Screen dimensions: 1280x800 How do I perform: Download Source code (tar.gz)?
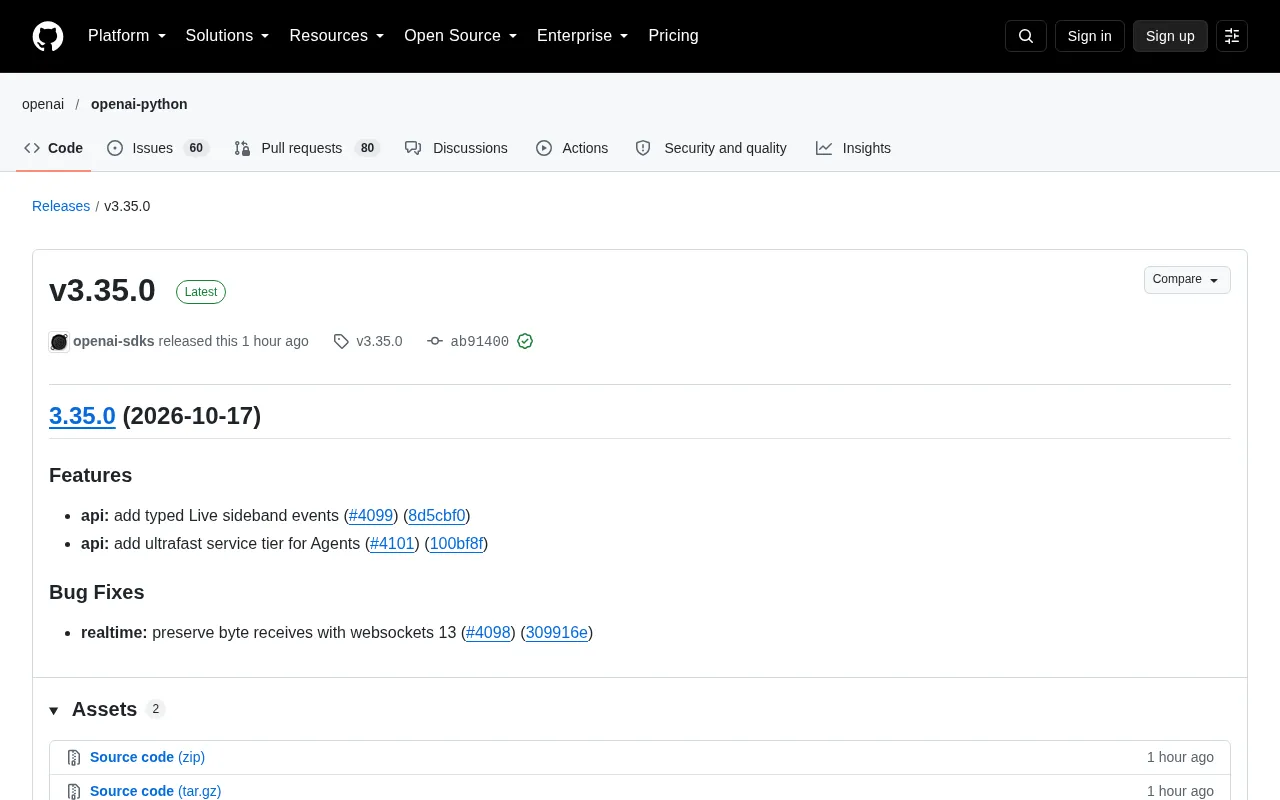coord(155,791)
